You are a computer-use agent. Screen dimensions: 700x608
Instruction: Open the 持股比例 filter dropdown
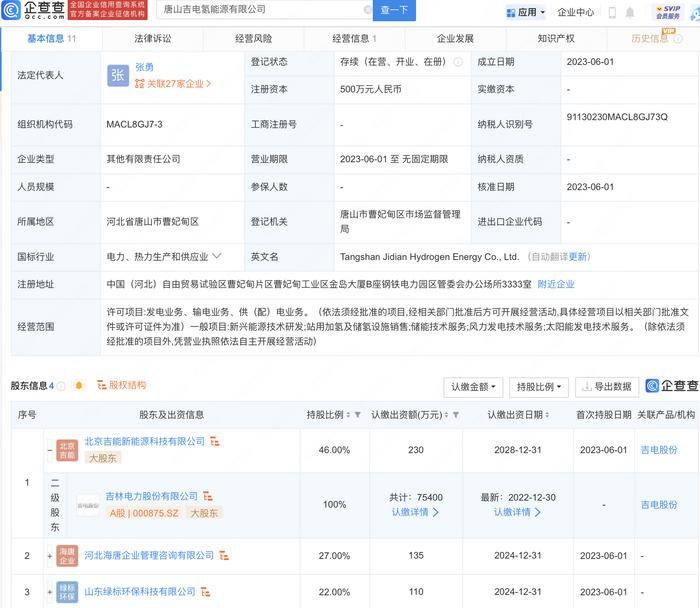click(x=539, y=387)
